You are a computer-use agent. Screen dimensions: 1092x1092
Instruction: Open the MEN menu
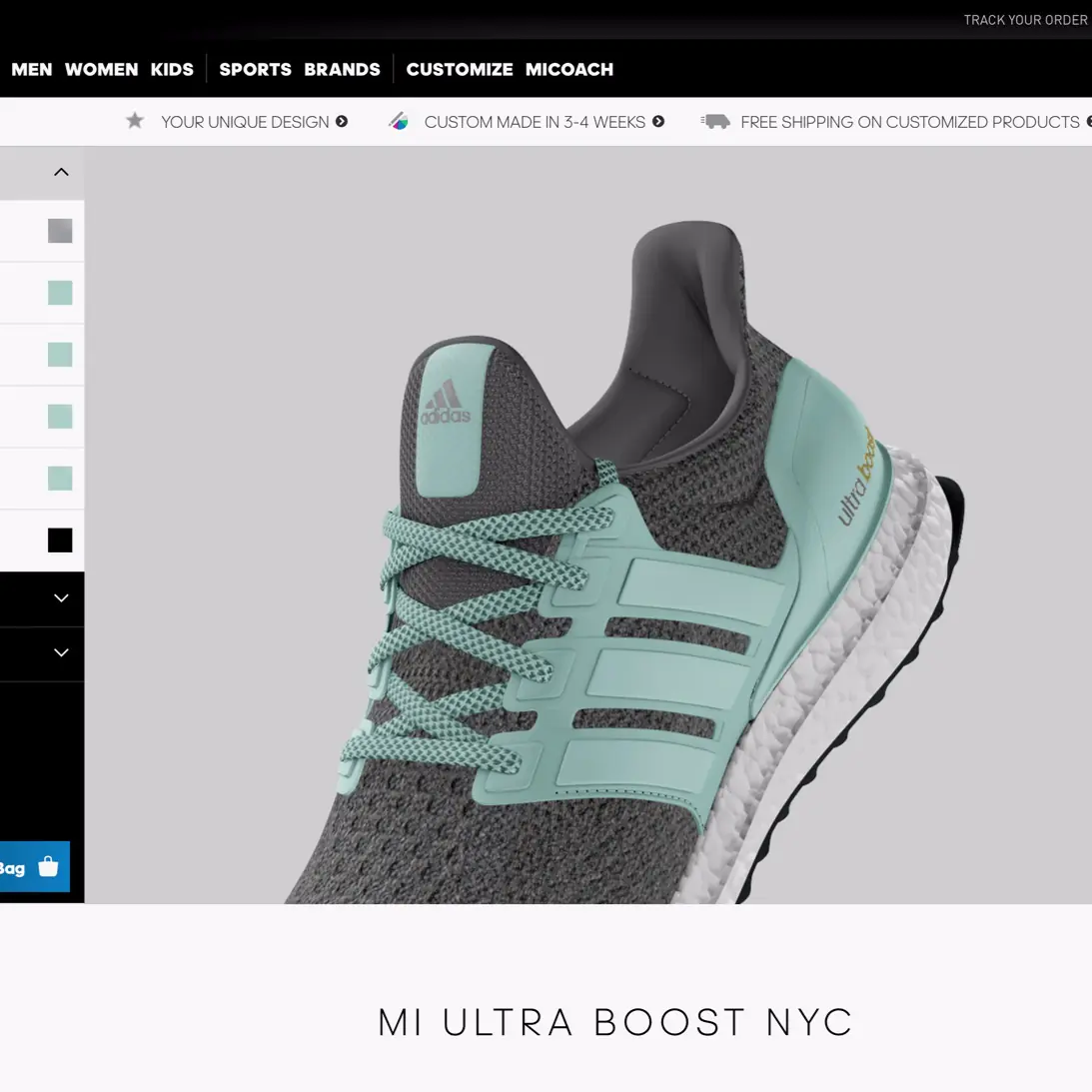(x=31, y=70)
